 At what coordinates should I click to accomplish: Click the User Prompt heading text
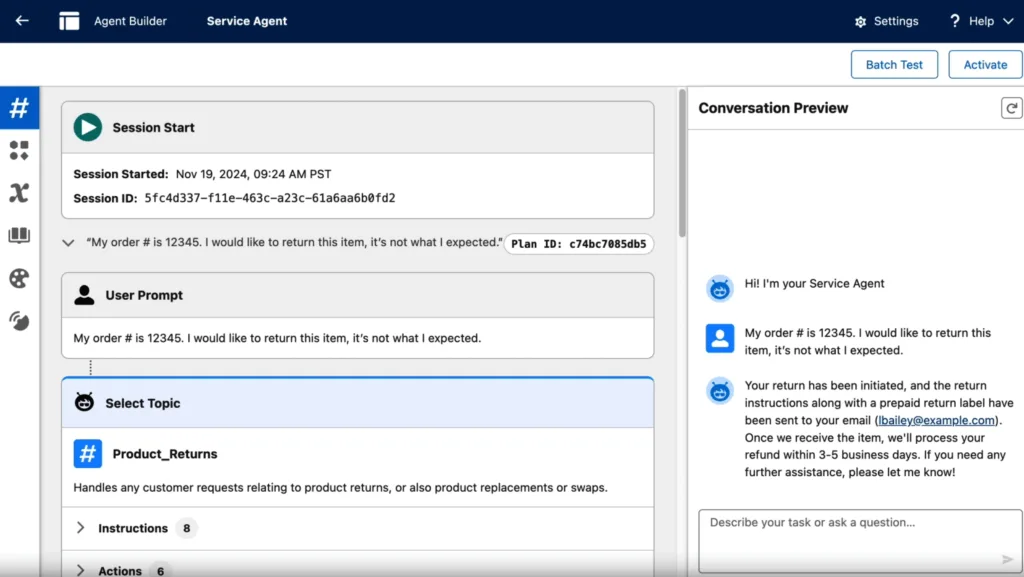144,295
